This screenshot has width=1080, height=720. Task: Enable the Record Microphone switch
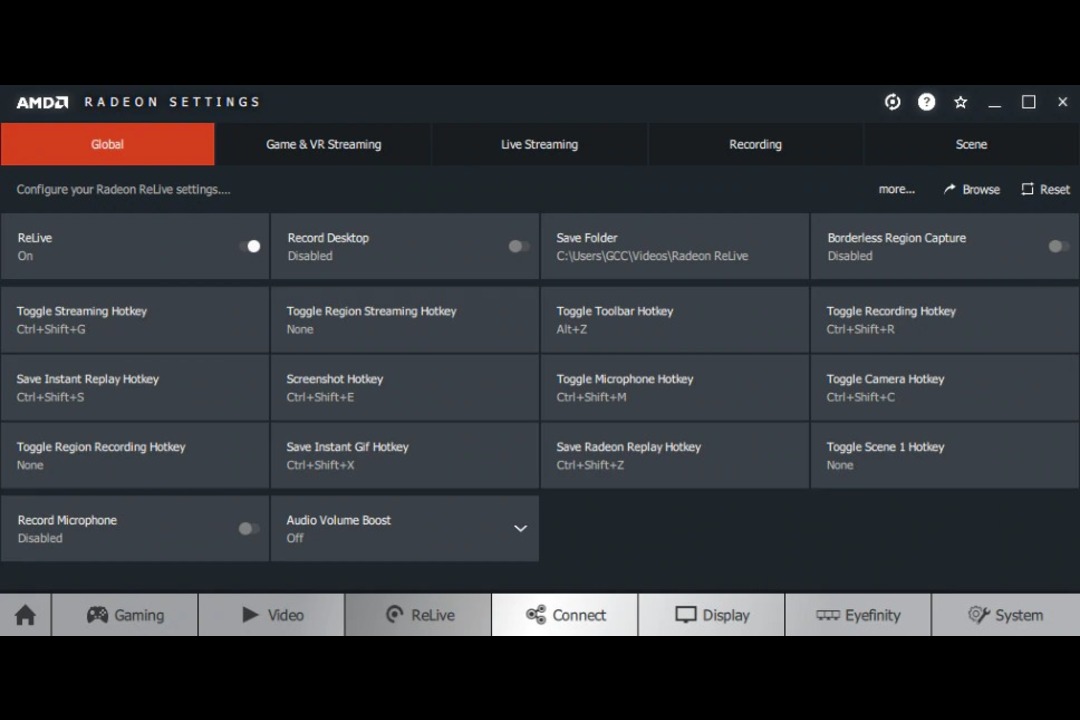[x=249, y=528]
